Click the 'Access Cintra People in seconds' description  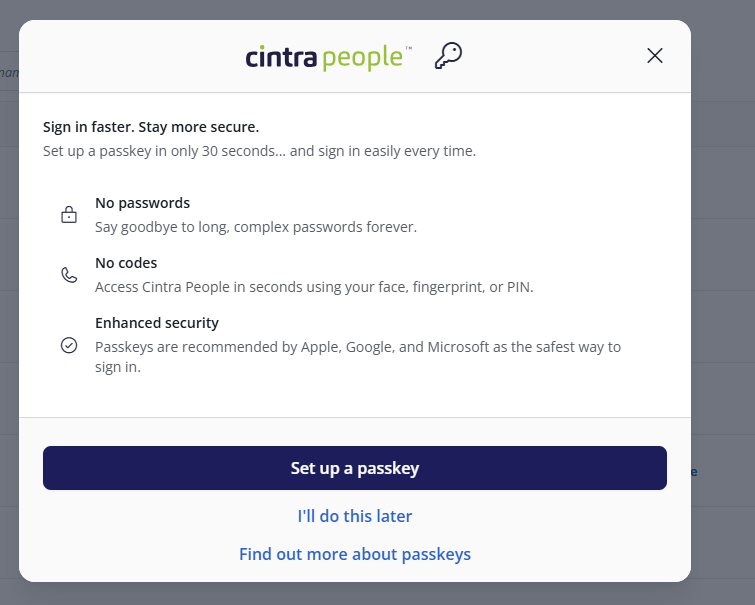[314, 287]
